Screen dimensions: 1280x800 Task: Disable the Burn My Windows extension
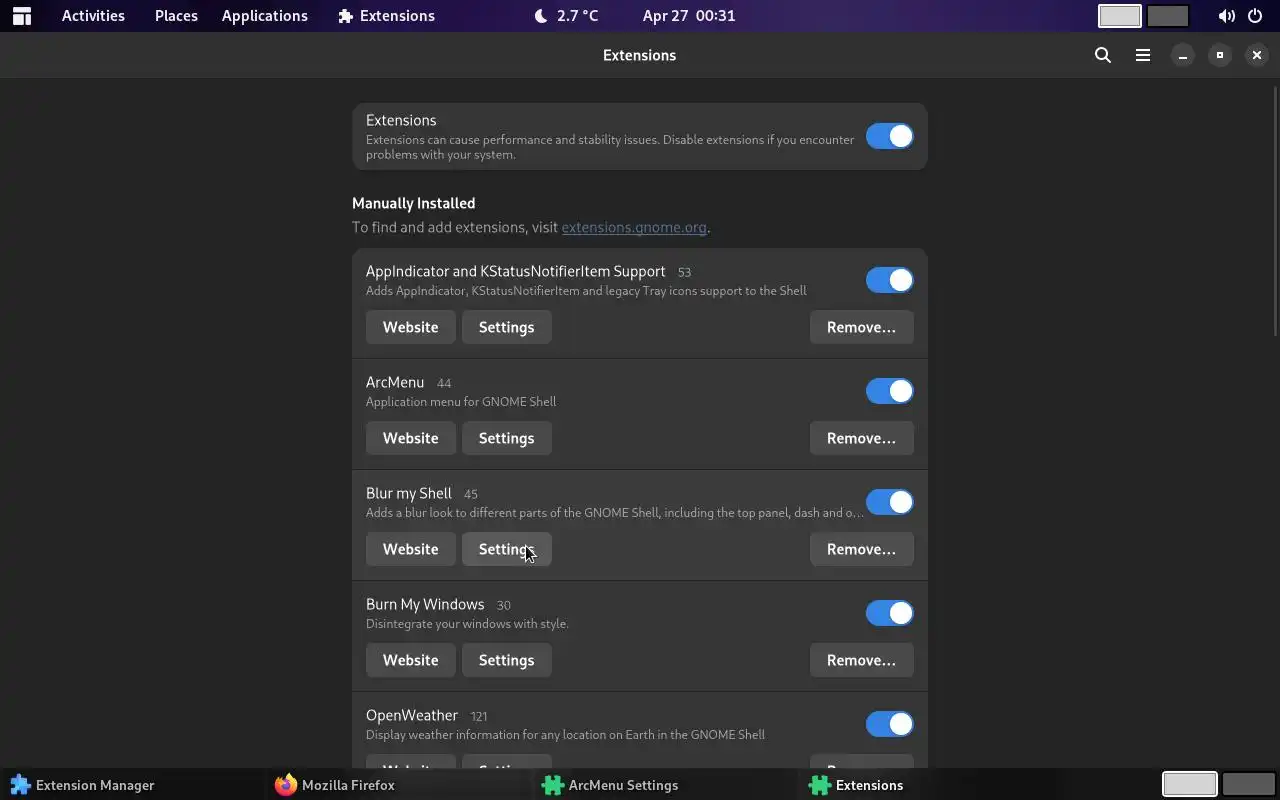click(x=890, y=613)
